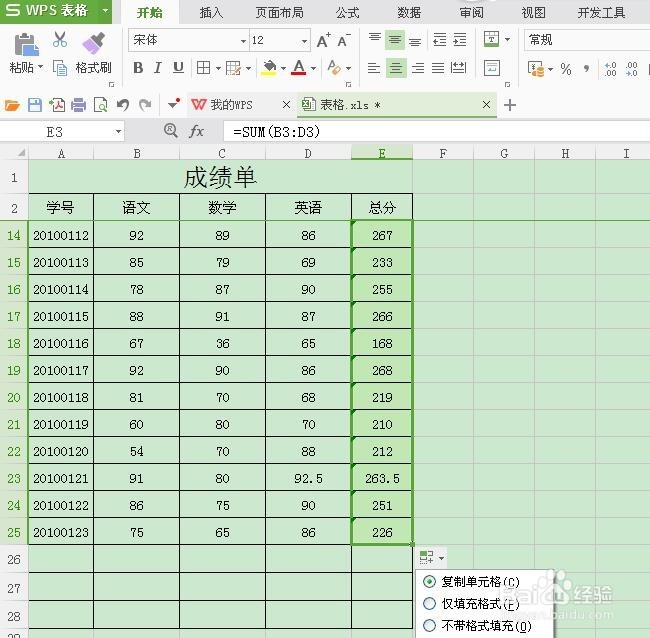Click the Wrap text icon
Viewport: 650px width, 638px height.
point(492,68)
